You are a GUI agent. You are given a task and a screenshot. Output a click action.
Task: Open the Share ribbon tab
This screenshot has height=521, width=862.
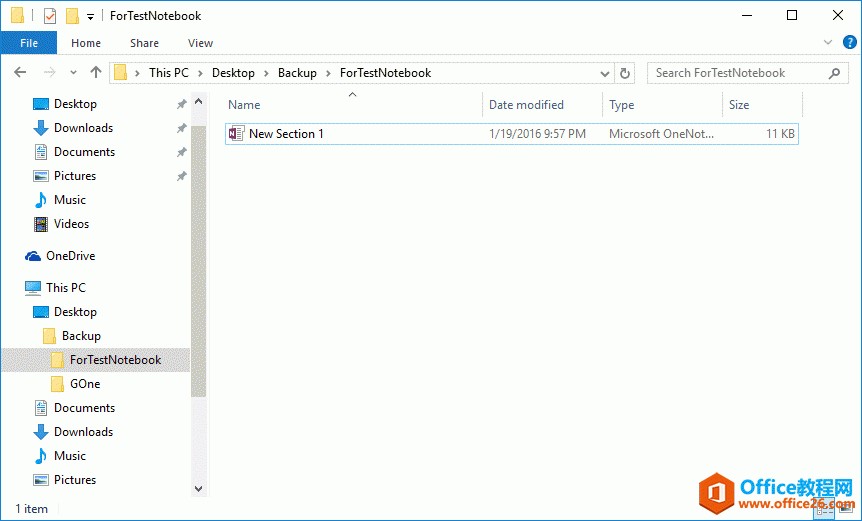coord(144,43)
